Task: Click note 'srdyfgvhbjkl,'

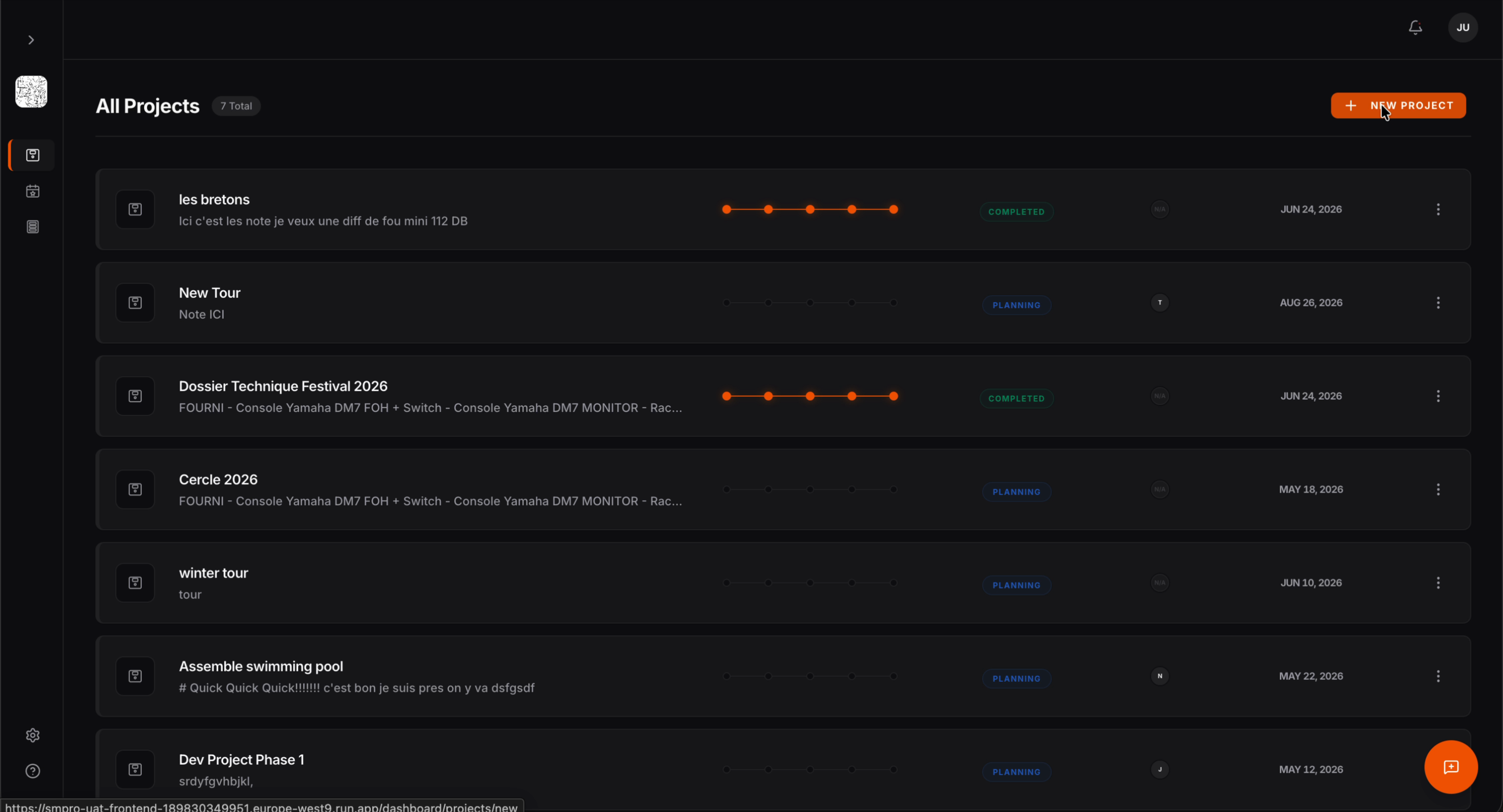Action: (216, 781)
